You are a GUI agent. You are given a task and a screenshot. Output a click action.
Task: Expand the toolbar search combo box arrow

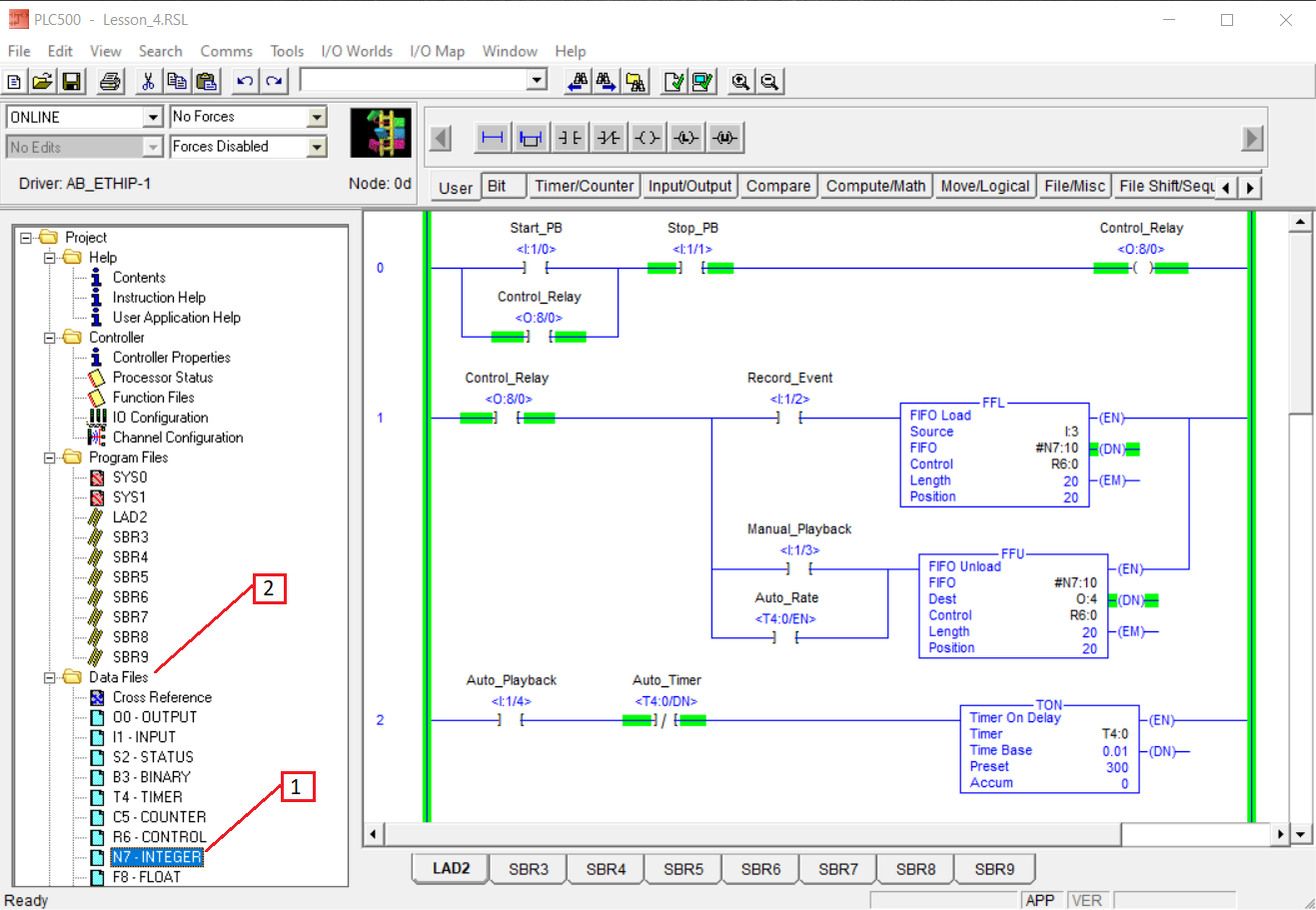tap(538, 81)
